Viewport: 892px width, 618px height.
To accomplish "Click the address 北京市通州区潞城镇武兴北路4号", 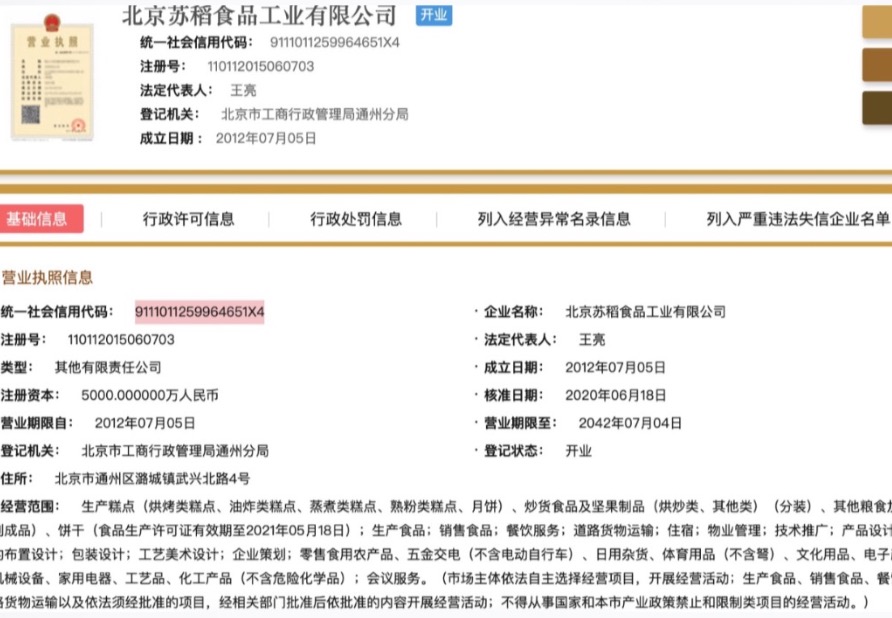I will pos(153,478).
